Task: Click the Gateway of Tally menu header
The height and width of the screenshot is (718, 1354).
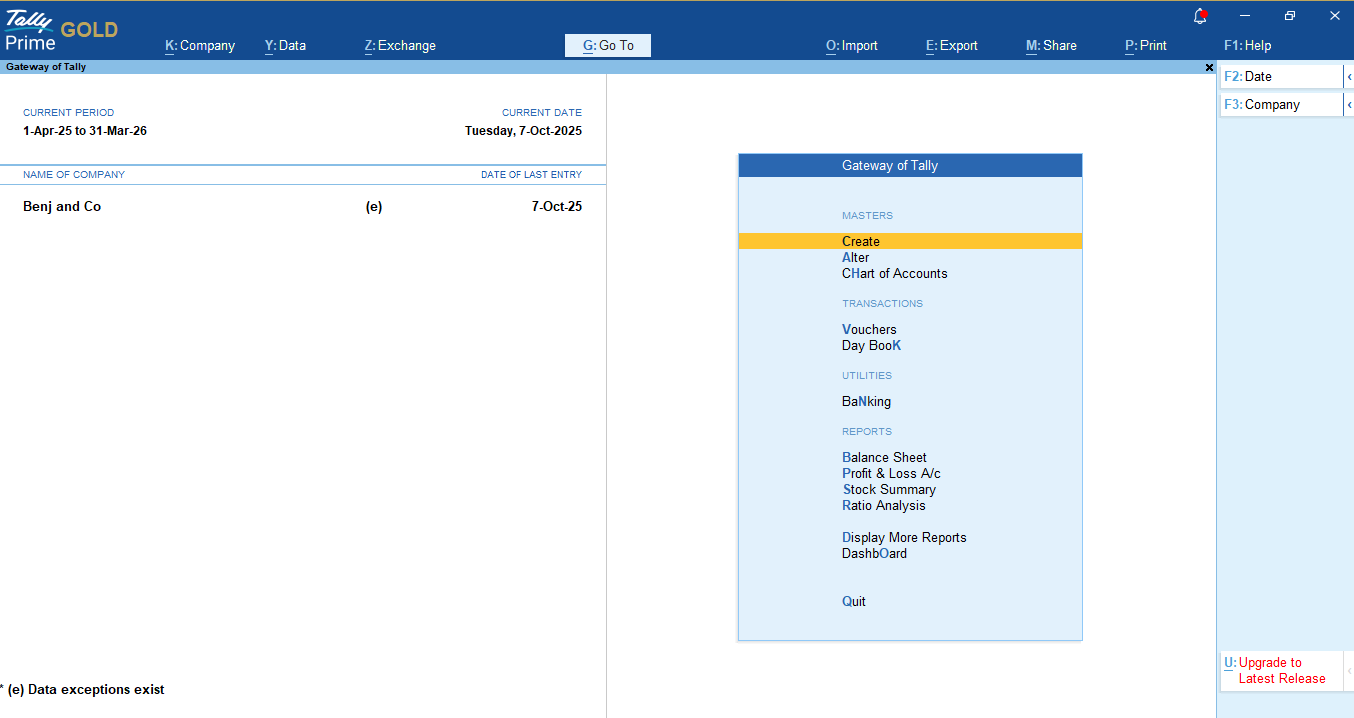Action: pos(910,166)
